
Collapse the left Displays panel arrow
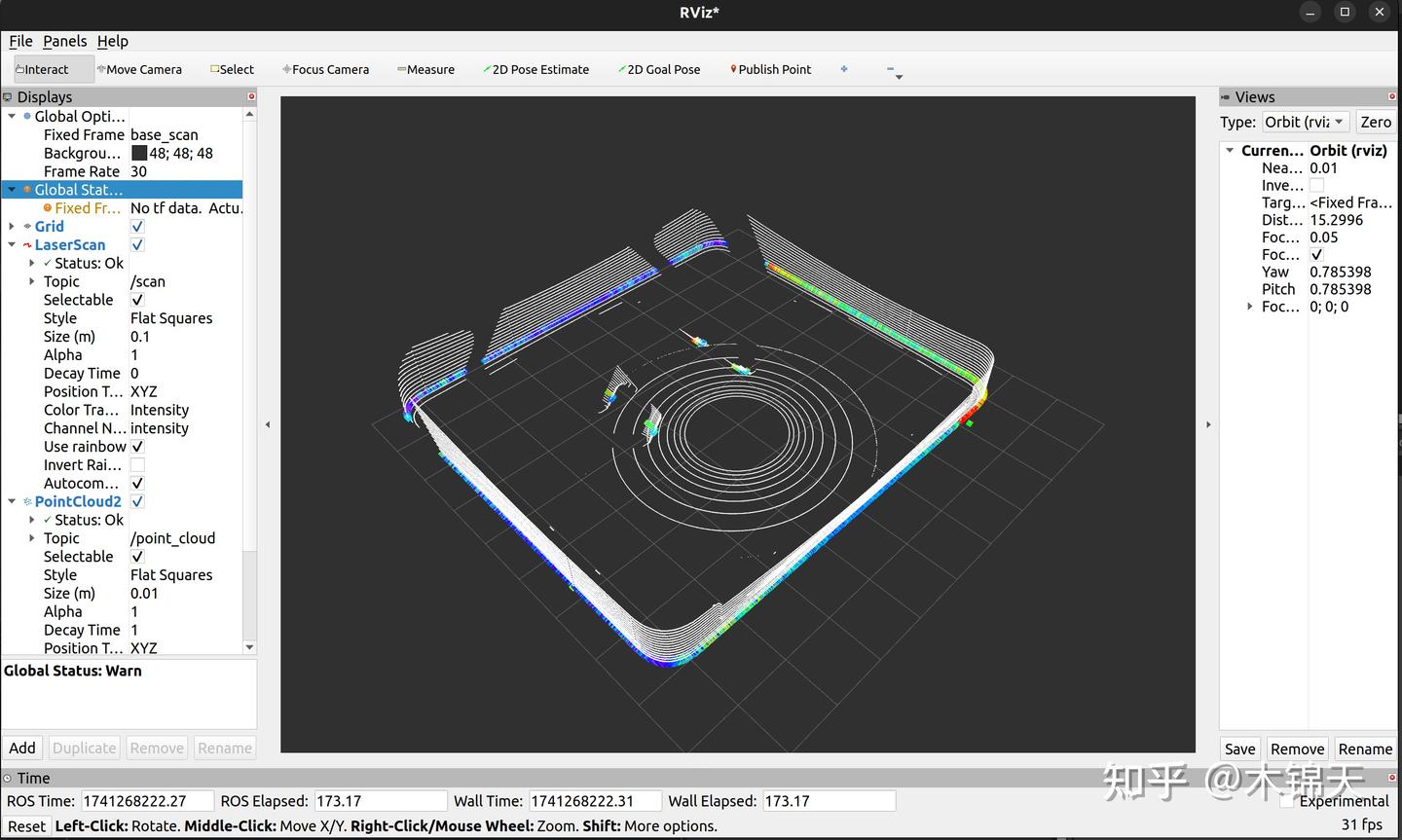point(268,424)
